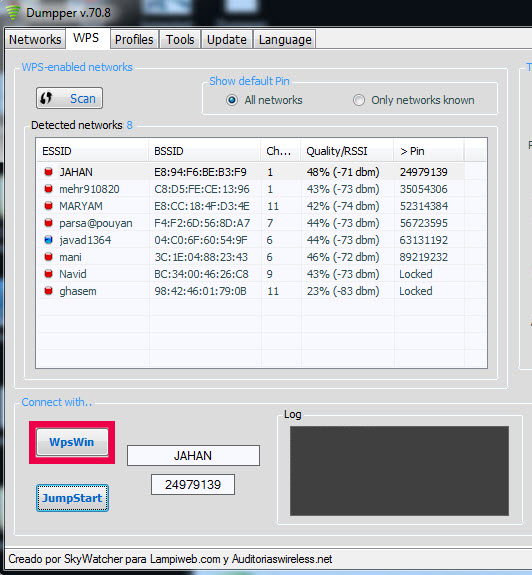This screenshot has width=532, height=575.
Task: Click pin 56723595 in the list
Action: coord(423,223)
